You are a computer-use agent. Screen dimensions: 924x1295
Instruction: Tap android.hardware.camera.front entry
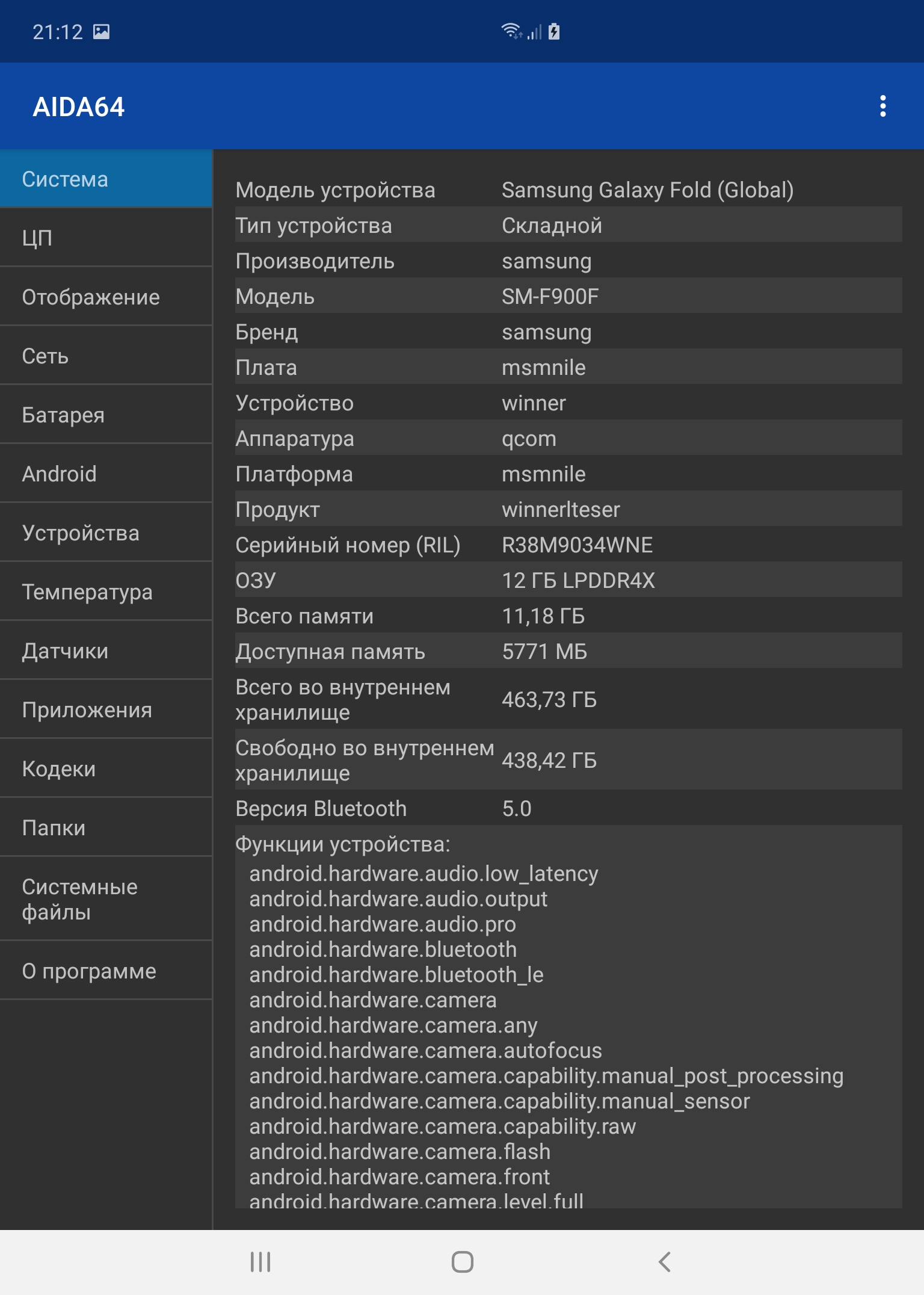(x=399, y=1176)
